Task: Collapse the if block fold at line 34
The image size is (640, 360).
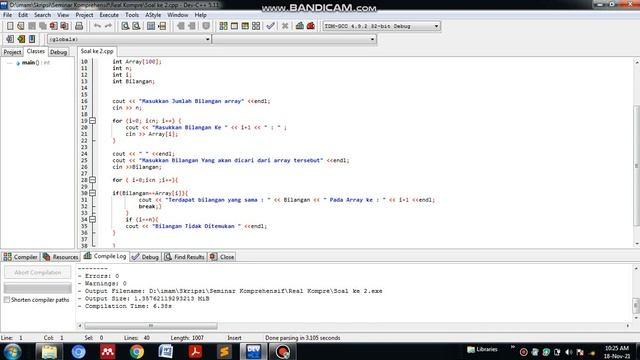Action: tap(93, 219)
